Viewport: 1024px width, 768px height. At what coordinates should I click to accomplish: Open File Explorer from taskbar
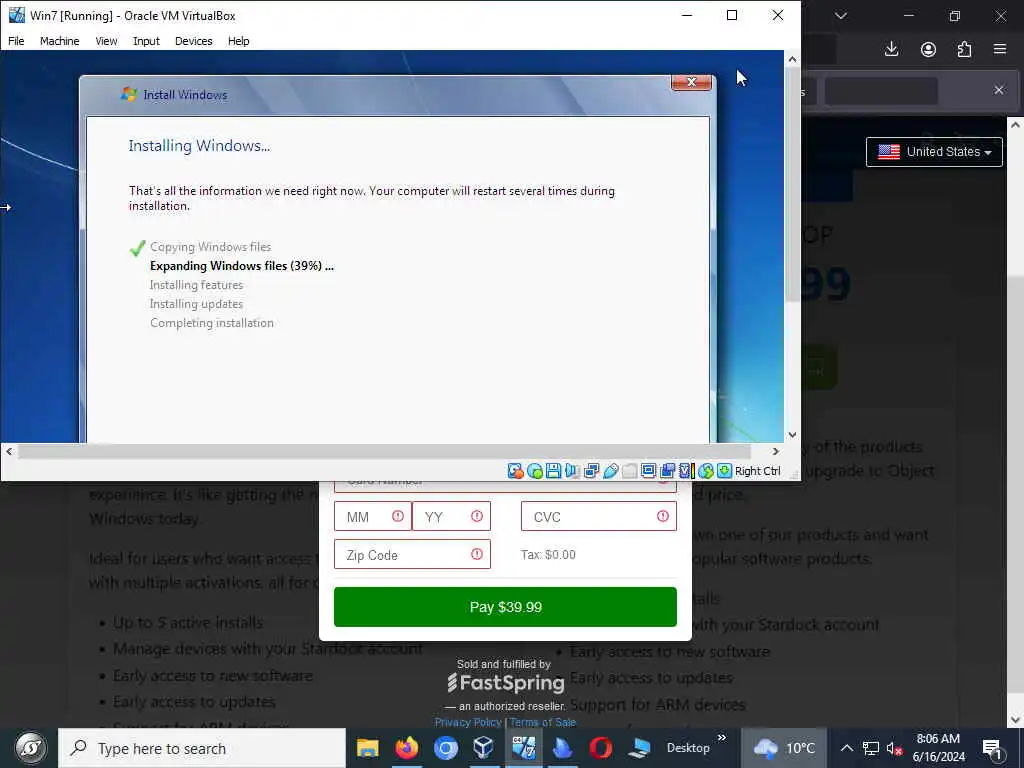coord(368,748)
